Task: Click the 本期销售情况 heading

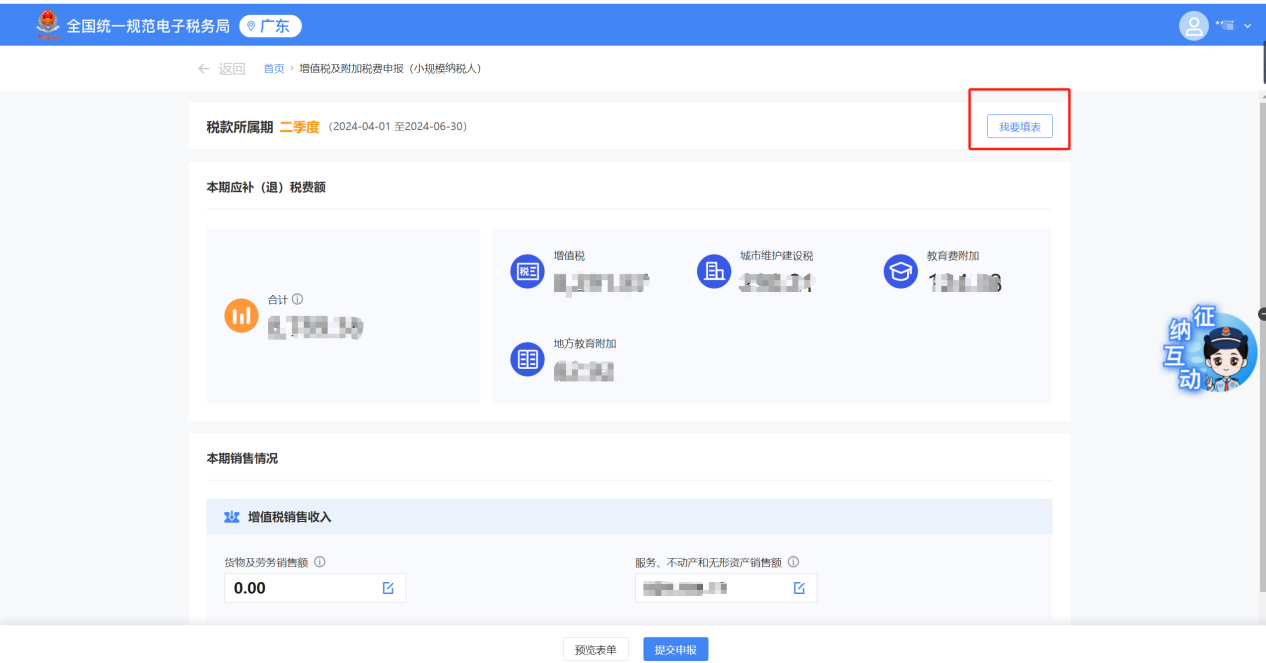Action: click(x=242, y=458)
